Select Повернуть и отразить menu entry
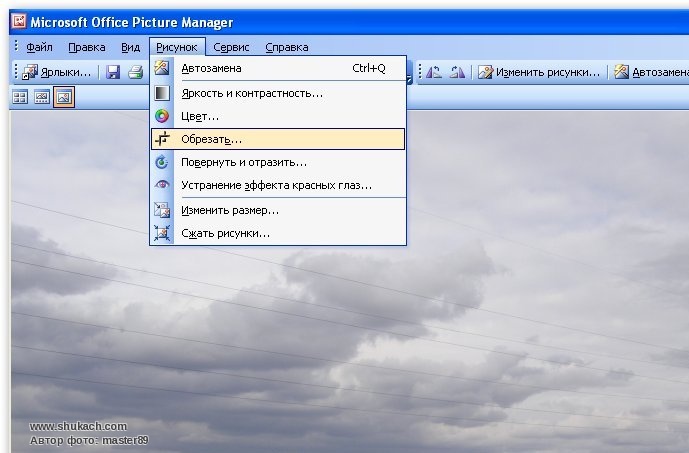Image resolution: width=689 pixels, height=453 pixels. (x=278, y=162)
